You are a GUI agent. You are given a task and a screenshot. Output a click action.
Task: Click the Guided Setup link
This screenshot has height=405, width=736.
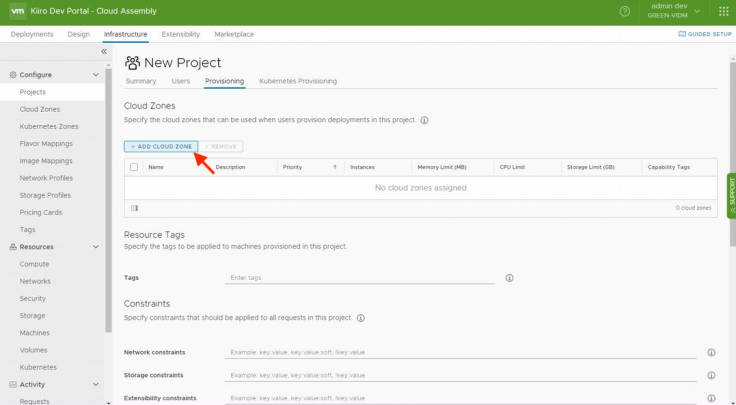[705, 34]
